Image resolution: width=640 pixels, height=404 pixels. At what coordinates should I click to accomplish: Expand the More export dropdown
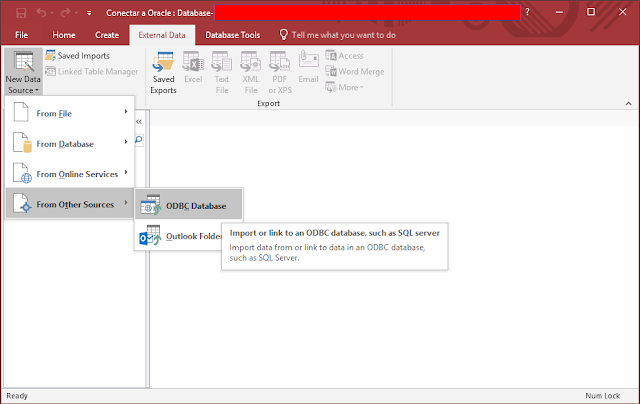[344, 87]
